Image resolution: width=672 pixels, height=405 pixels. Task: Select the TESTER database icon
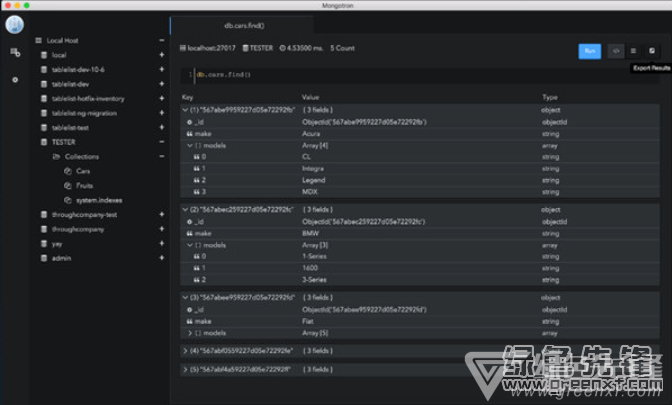pos(44,142)
